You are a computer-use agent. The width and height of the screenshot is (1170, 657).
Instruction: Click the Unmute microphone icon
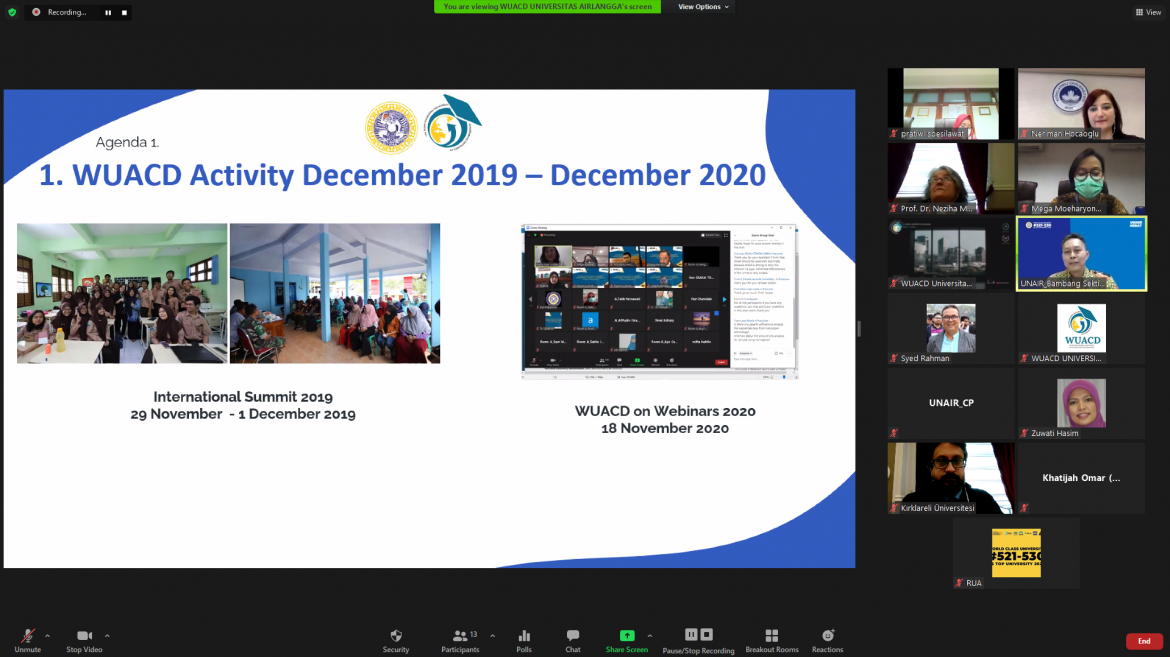[x=28, y=636]
